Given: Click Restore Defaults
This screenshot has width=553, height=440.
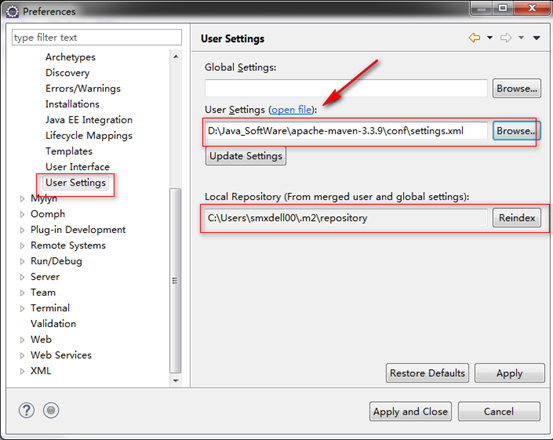Looking at the screenshot, I should coord(427,373).
